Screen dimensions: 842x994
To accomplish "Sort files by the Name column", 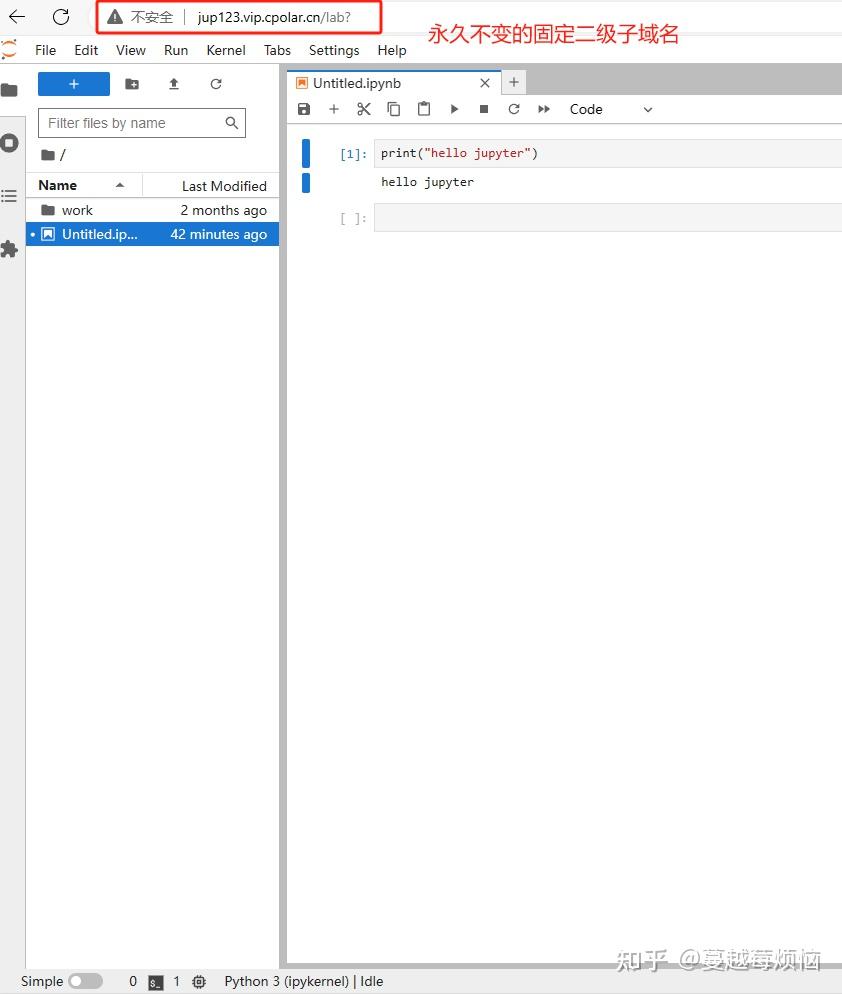I will coord(84,185).
